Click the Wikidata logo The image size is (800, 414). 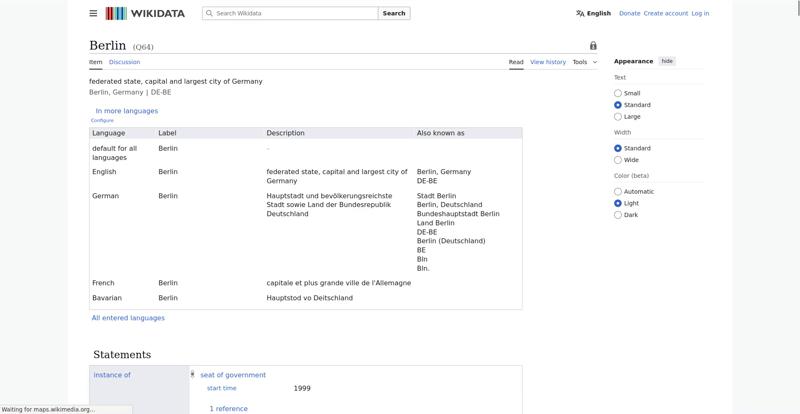[x=146, y=13]
